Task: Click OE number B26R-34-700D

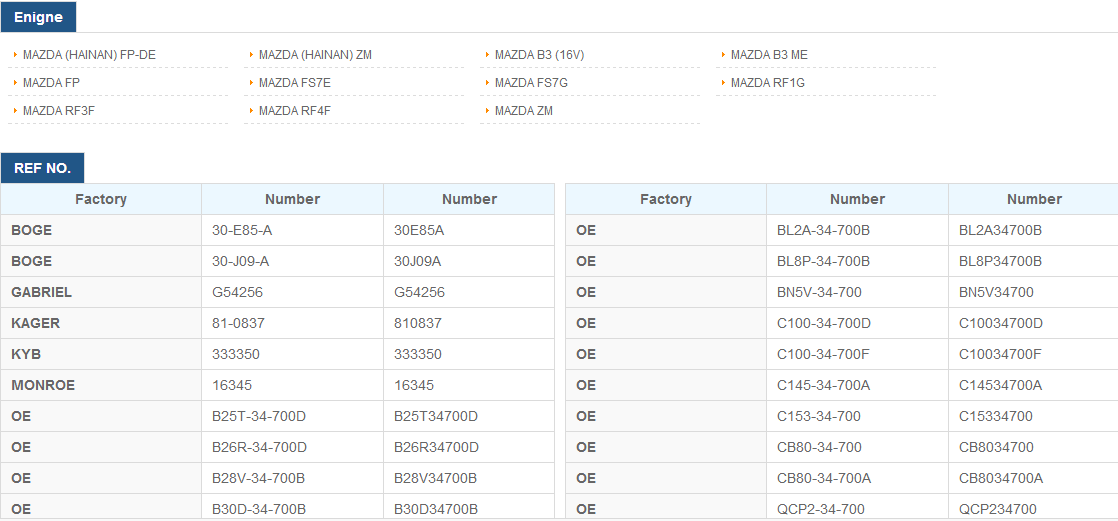Action: (x=260, y=447)
